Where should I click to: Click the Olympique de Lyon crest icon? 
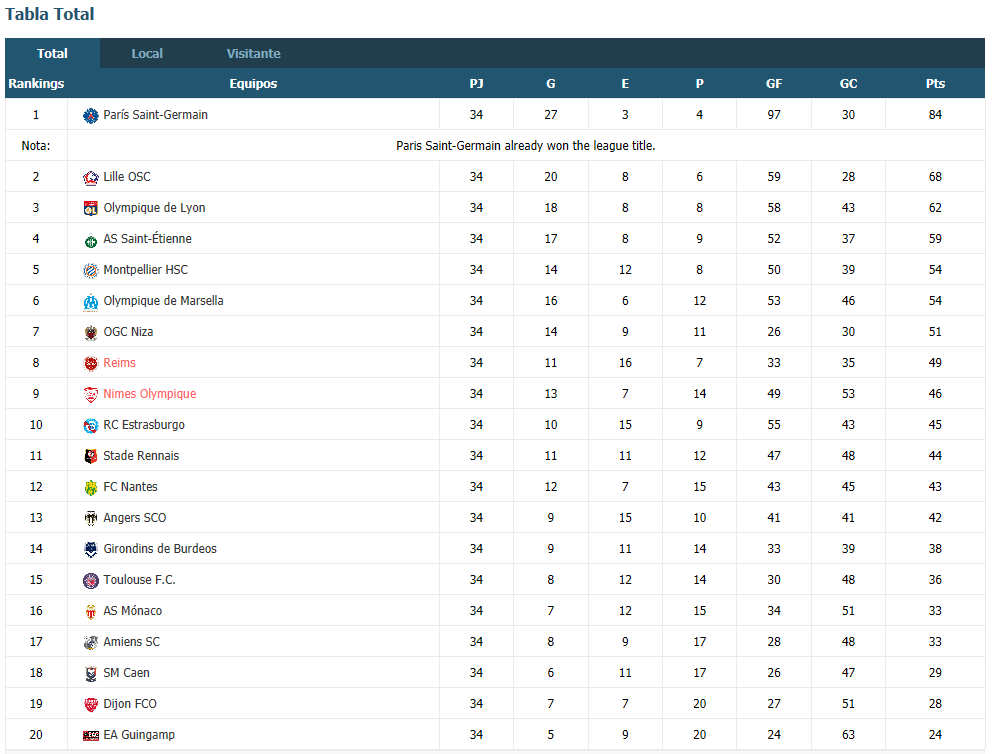[x=91, y=208]
